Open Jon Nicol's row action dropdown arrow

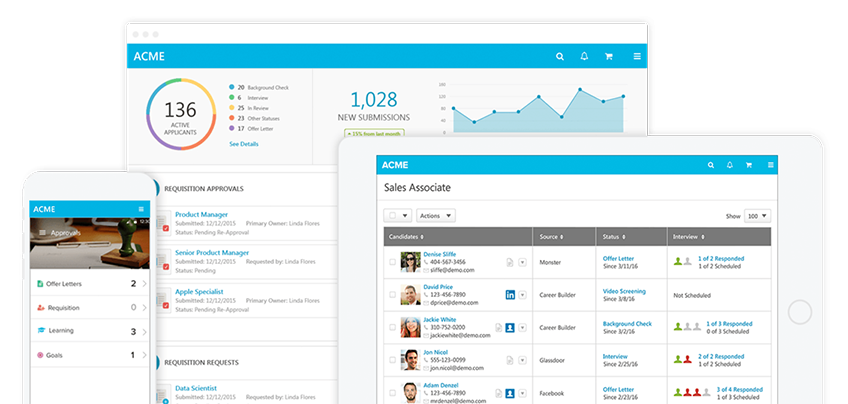point(522,360)
